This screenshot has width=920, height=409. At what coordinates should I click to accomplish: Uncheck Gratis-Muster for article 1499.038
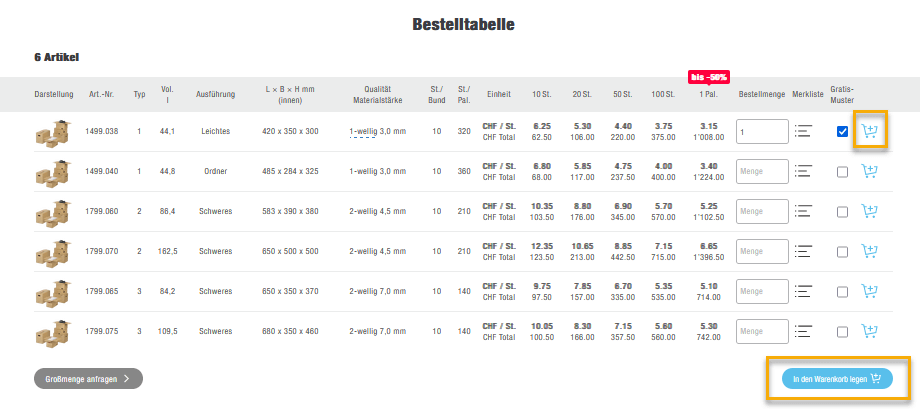(842, 132)
